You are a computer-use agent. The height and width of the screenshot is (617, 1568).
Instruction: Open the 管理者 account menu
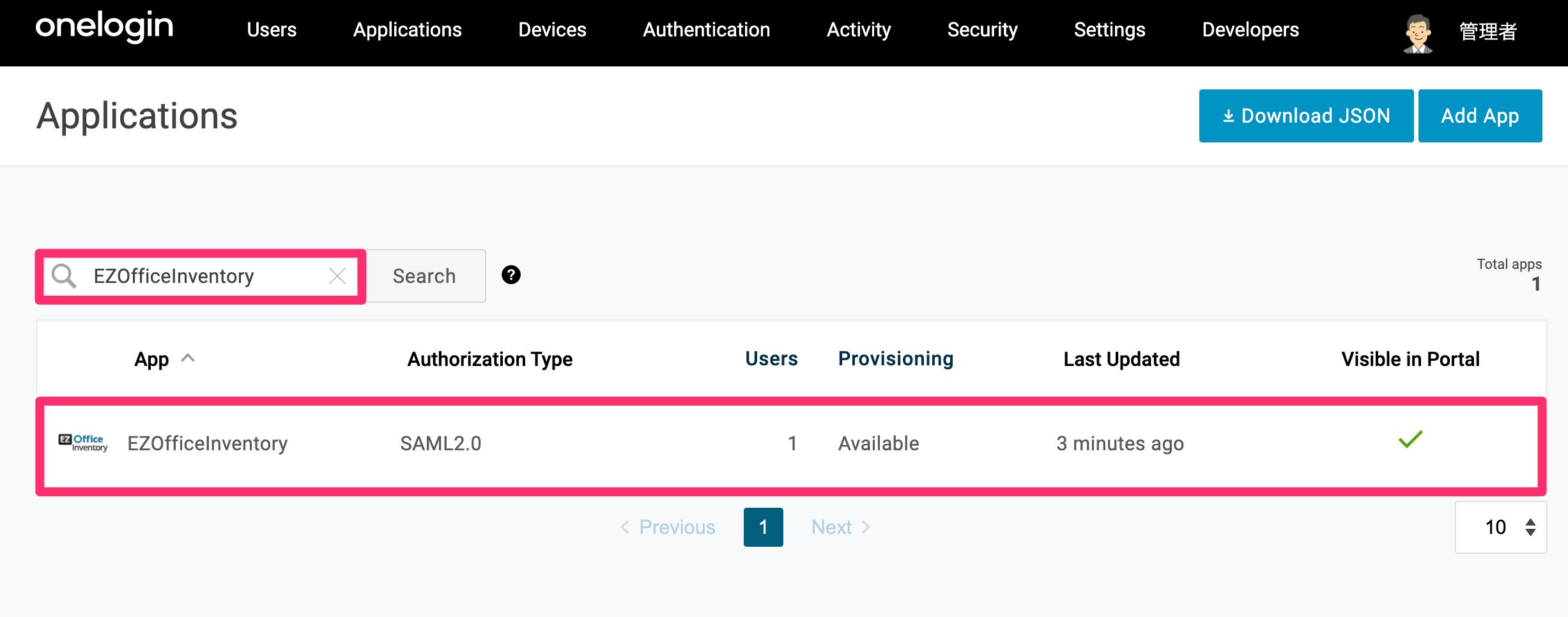1488,31
